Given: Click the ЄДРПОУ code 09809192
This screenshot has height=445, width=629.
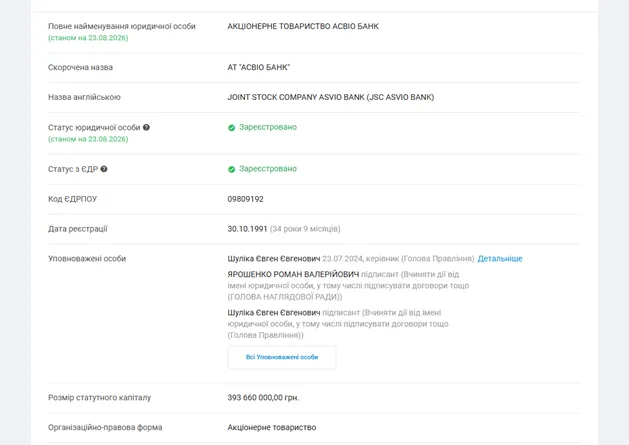Looking at the screenshot, I should (x=246, y=199).
